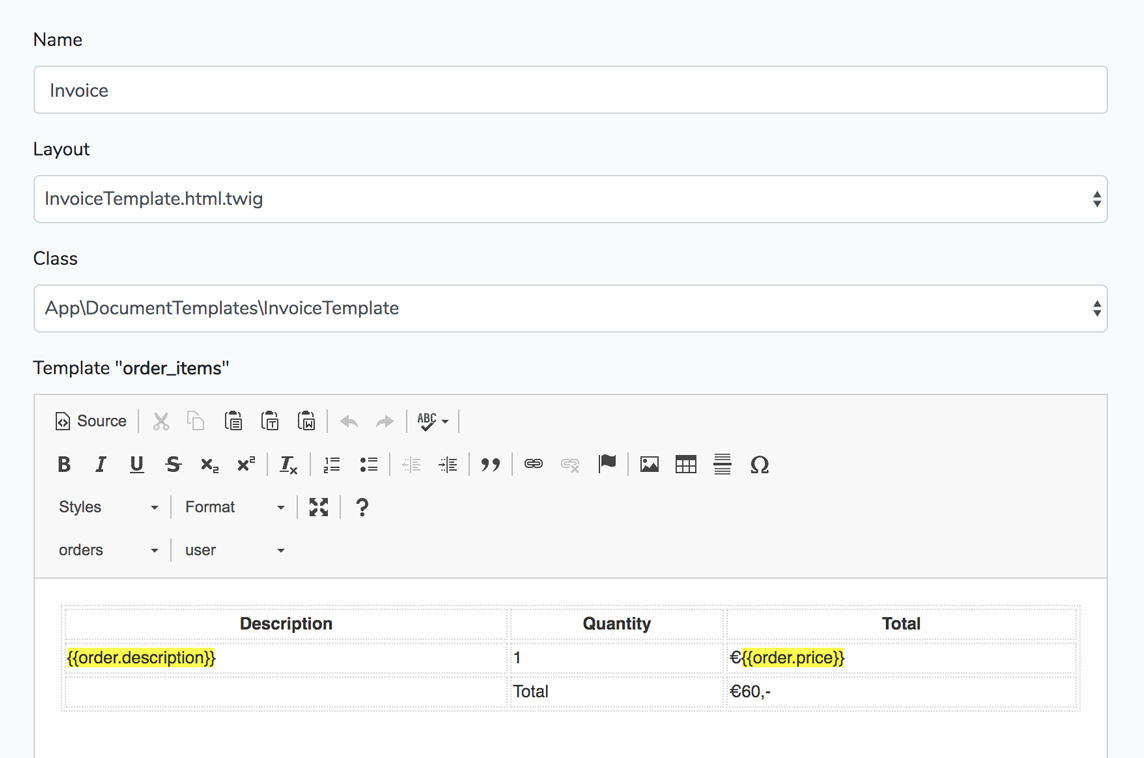The width and height of the screenshot is (1144, 758).
Task: Toggle Bold formatting
Action: point(64,464)
